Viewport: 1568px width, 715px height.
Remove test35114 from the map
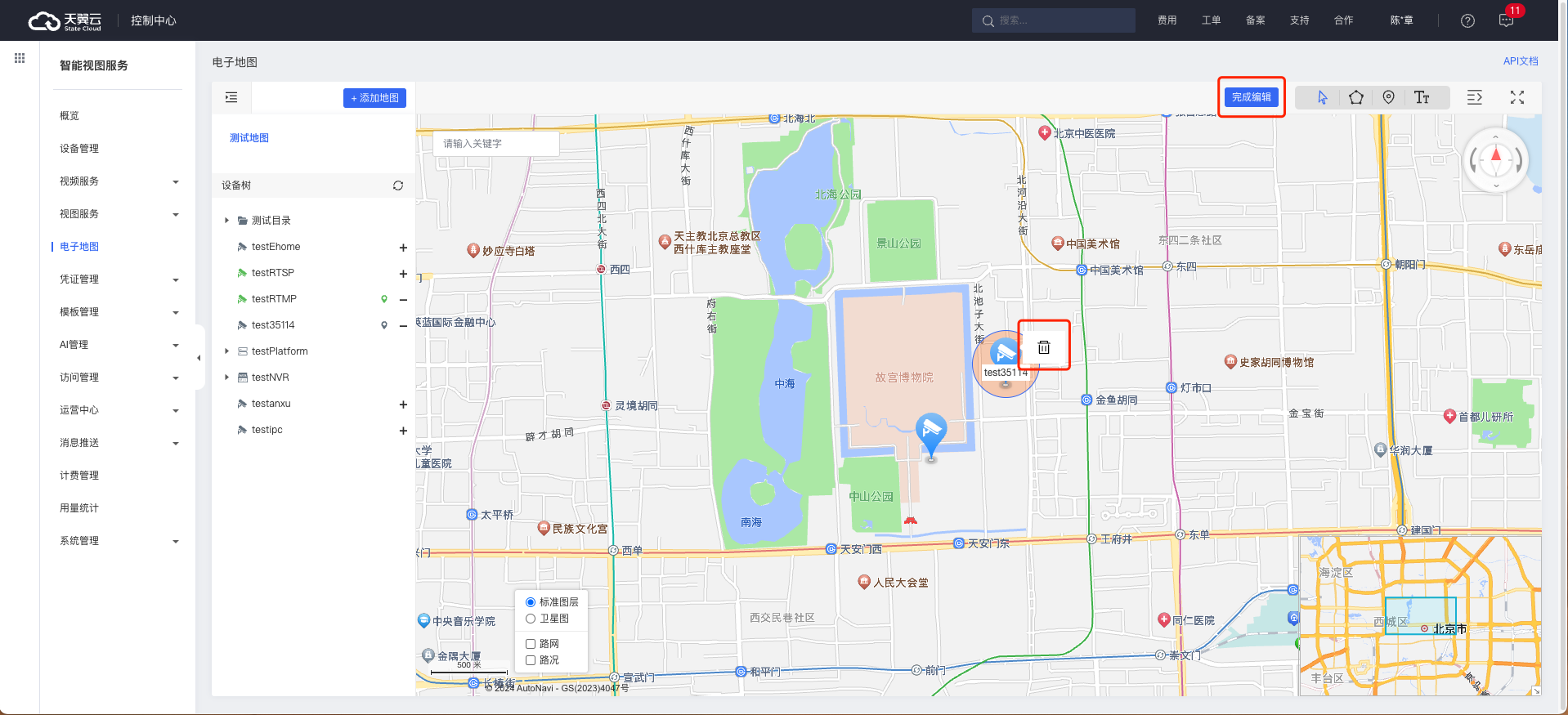(403, 325)
